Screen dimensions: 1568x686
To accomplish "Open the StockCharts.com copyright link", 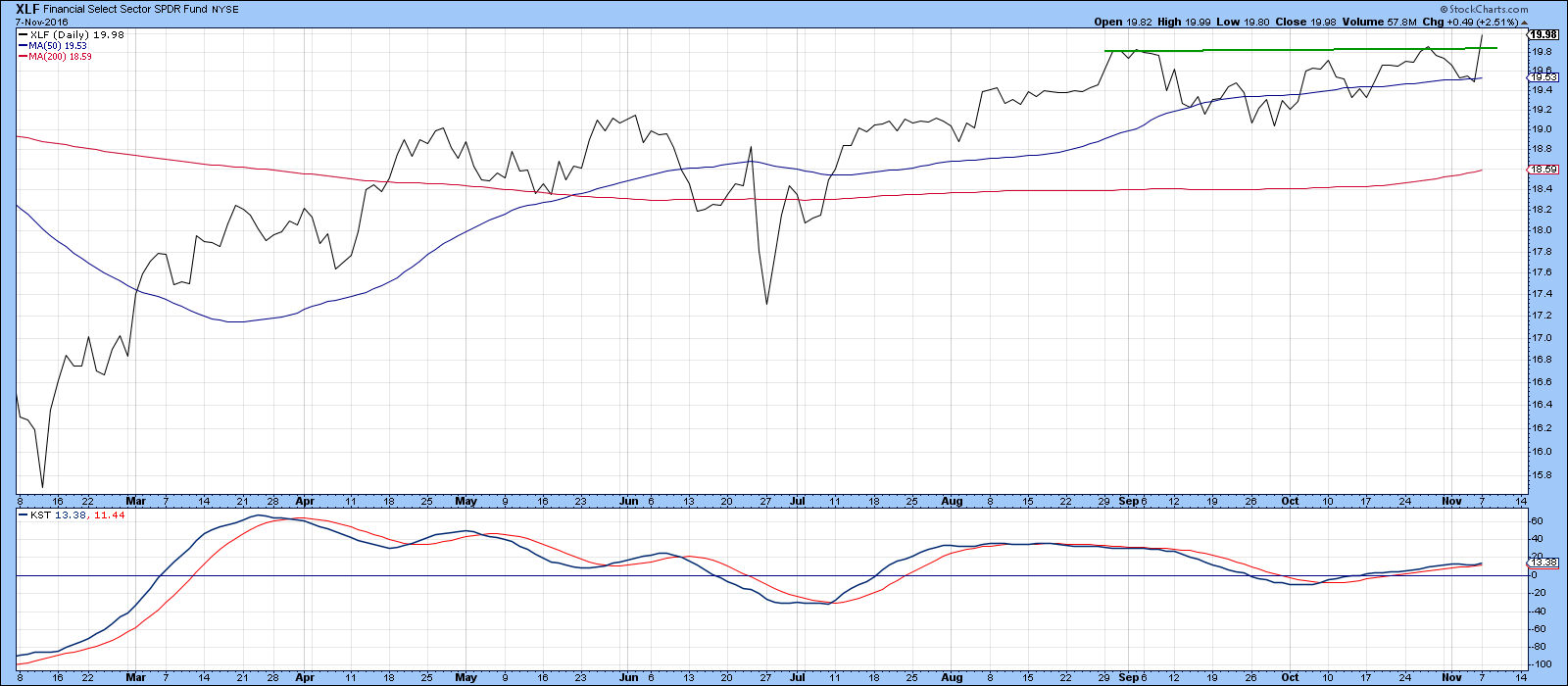I will click(x=1486, y=10).
